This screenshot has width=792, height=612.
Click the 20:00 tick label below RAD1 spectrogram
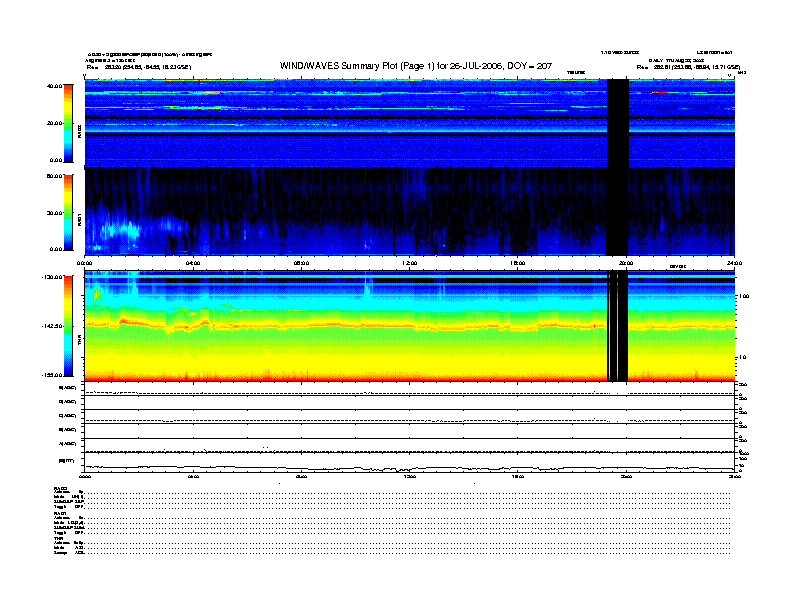point(626,263)
